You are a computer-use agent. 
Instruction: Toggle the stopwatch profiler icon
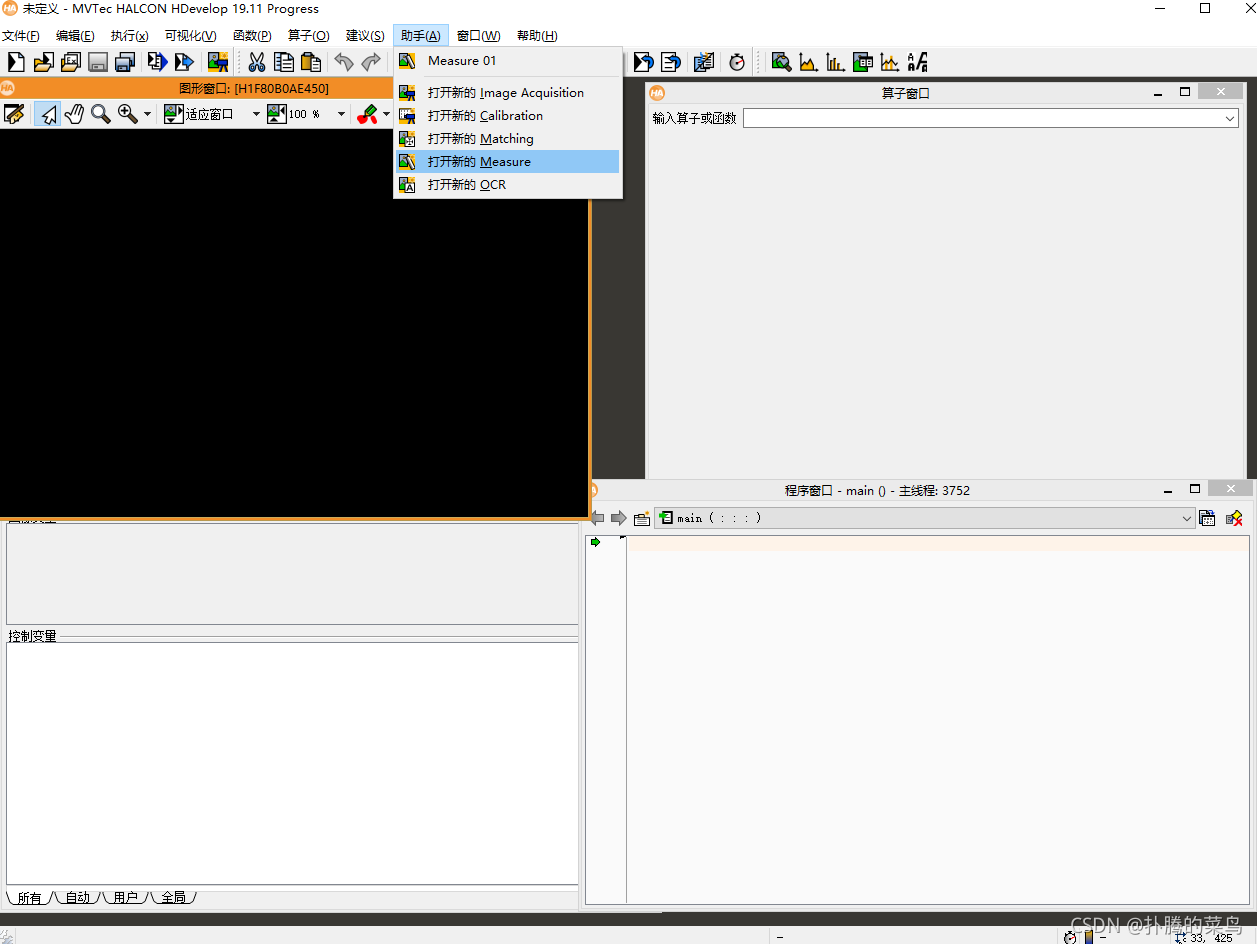coord(737,62)
